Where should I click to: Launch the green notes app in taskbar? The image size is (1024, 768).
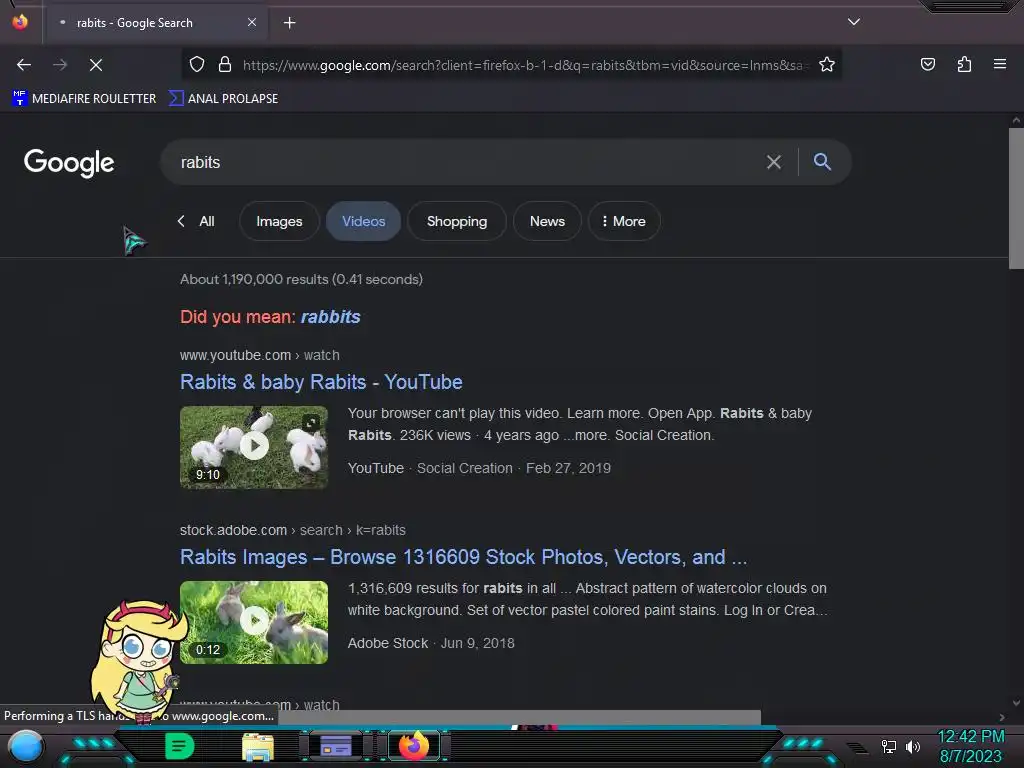[x=179, y=746]
